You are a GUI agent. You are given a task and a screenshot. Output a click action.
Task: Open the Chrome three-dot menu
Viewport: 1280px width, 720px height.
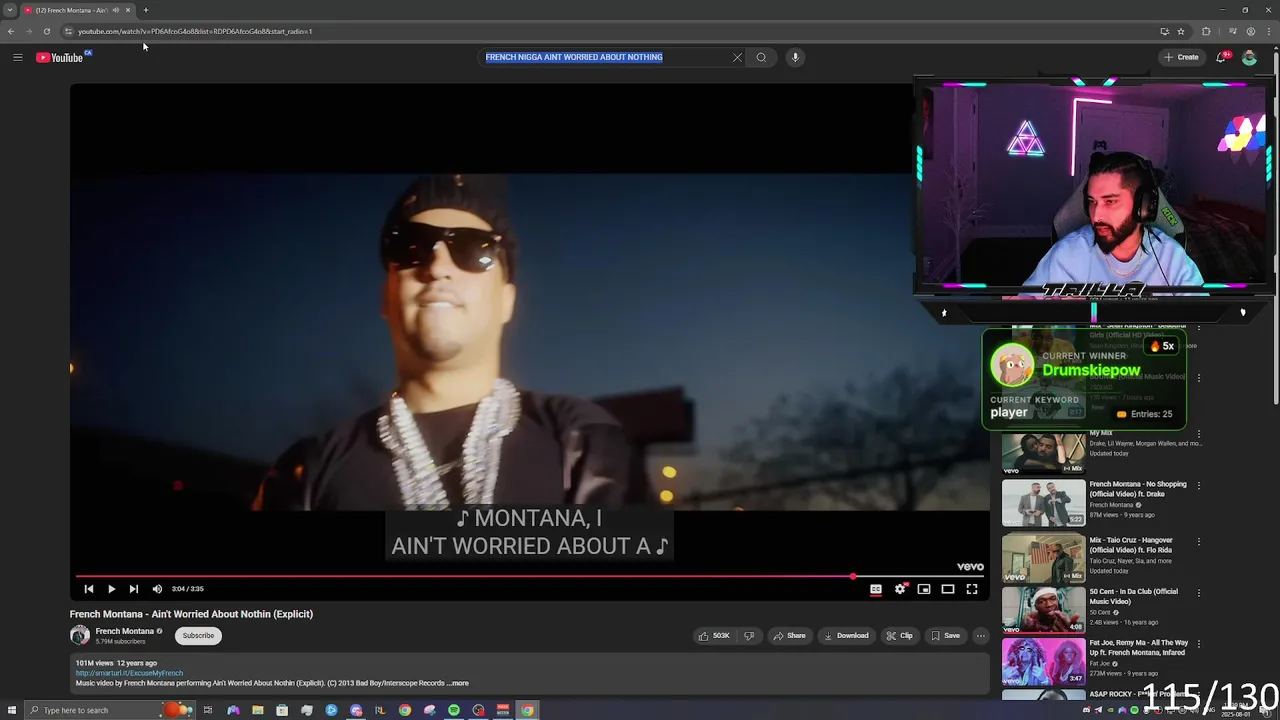pyautogui.click(x=1269, y=31)
